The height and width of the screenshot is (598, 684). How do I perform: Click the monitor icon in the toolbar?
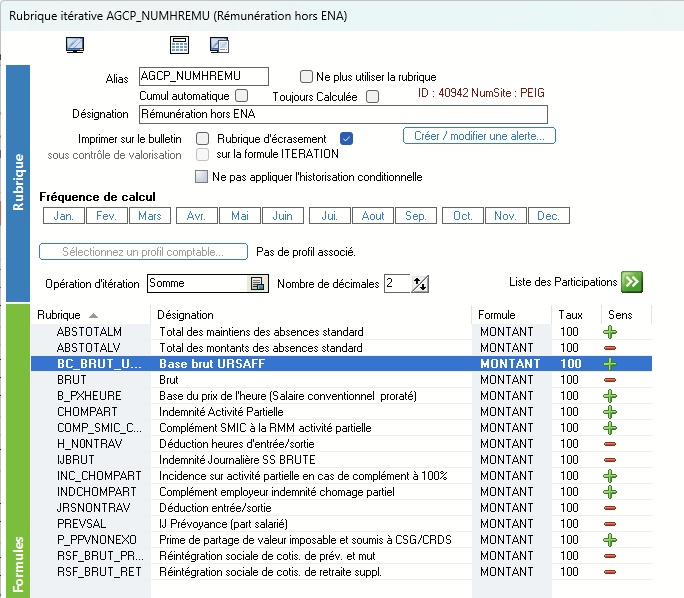pyautogui.click(x=75, y=44)
